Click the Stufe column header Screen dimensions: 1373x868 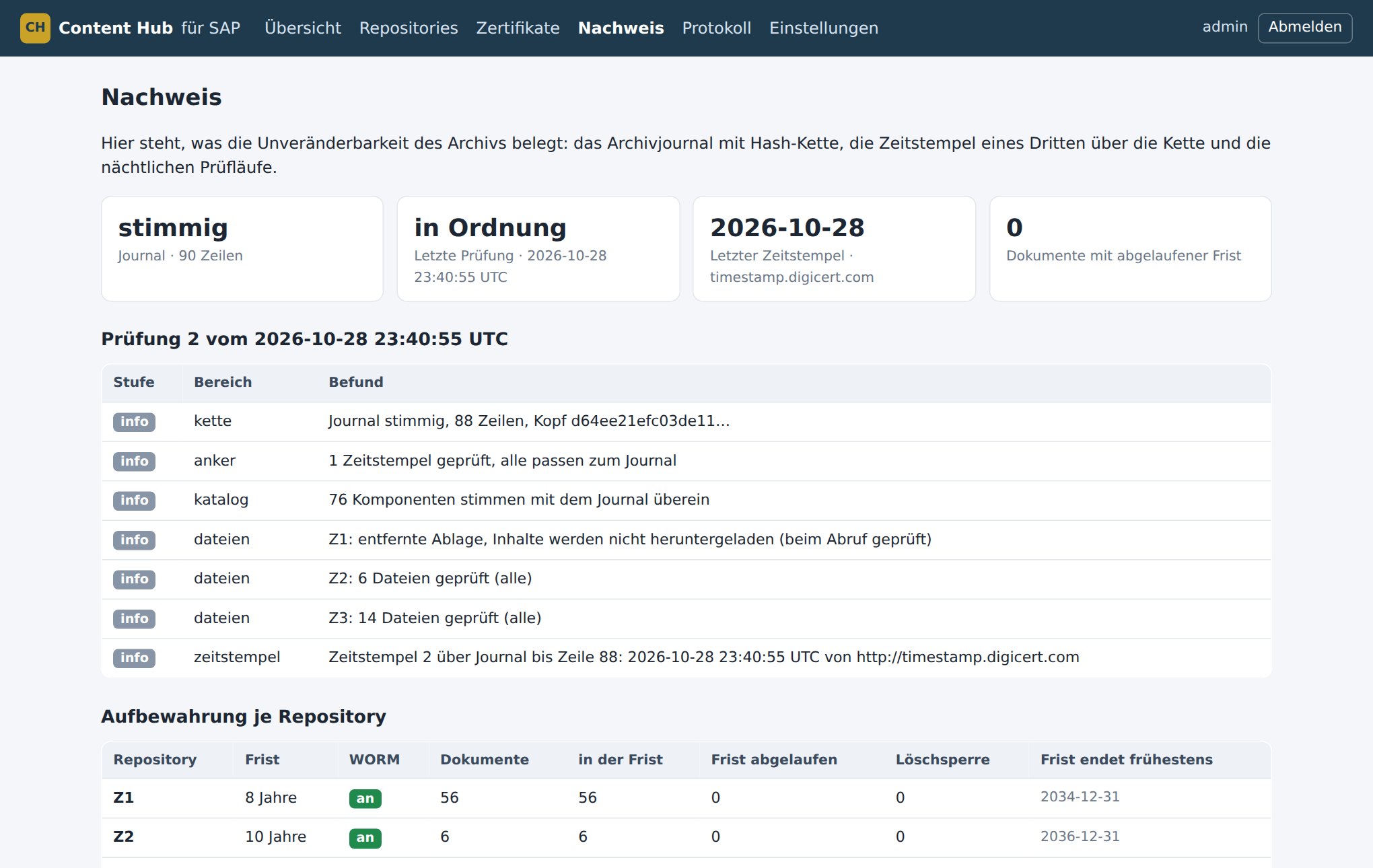pyautogui.click(x=133, y=382)
